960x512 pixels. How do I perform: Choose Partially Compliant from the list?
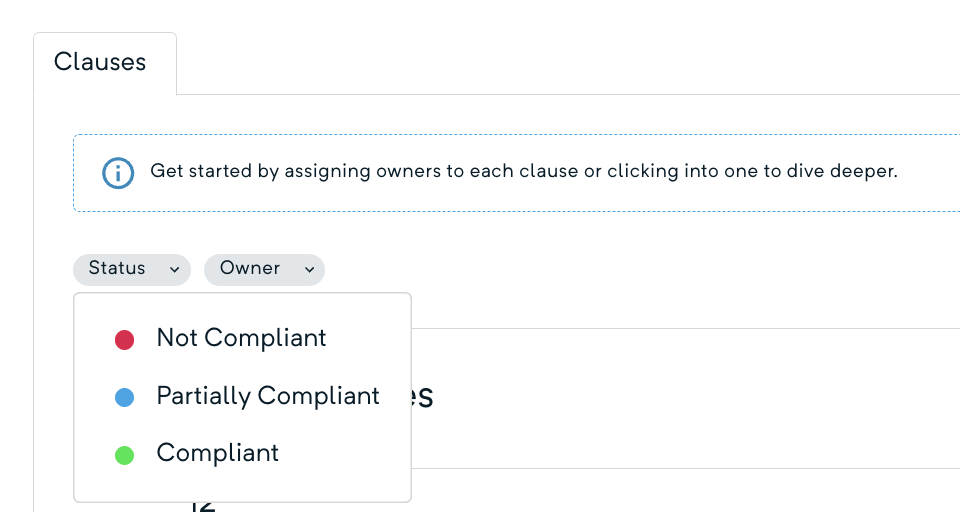click(268, 396)
